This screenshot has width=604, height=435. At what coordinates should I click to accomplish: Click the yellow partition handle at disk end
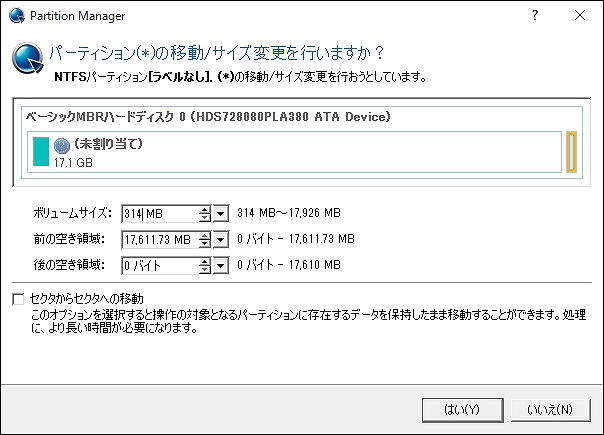click(x=571, y=152)
